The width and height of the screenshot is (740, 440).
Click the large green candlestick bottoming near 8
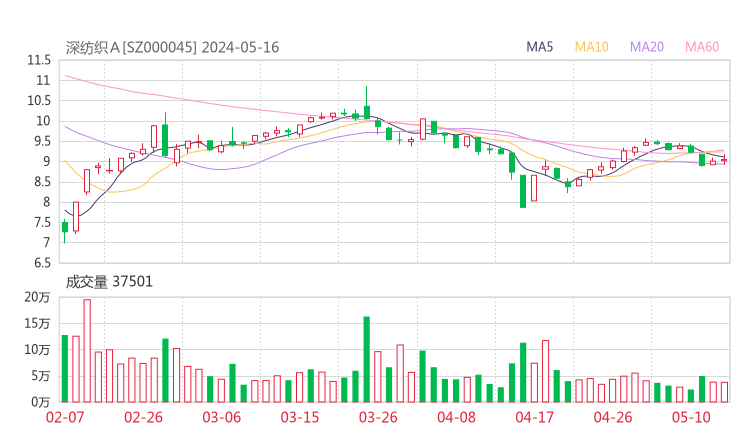click(523, 191)
